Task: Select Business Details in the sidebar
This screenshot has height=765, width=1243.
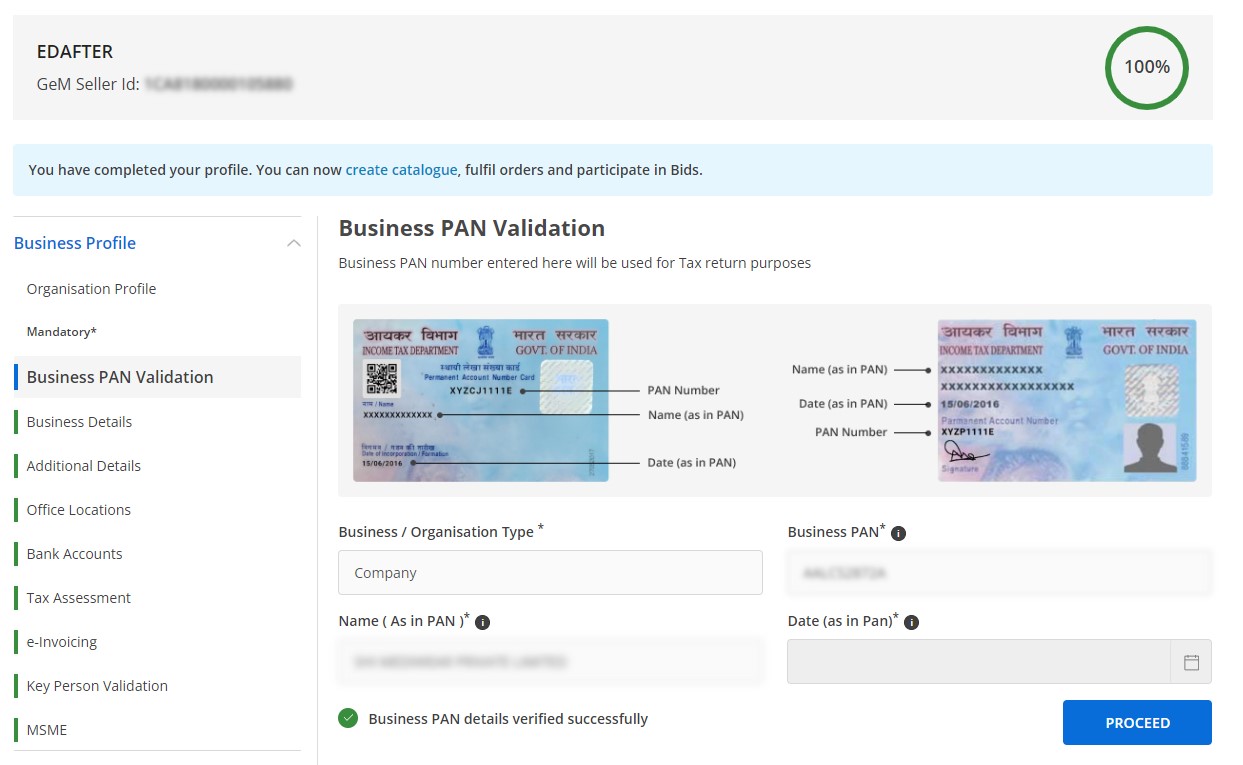Action: click(79, 421)
